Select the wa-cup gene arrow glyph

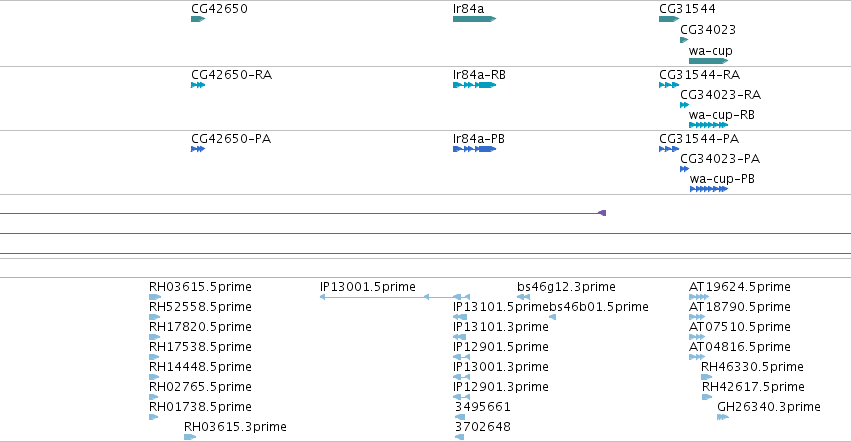point(708,61)
